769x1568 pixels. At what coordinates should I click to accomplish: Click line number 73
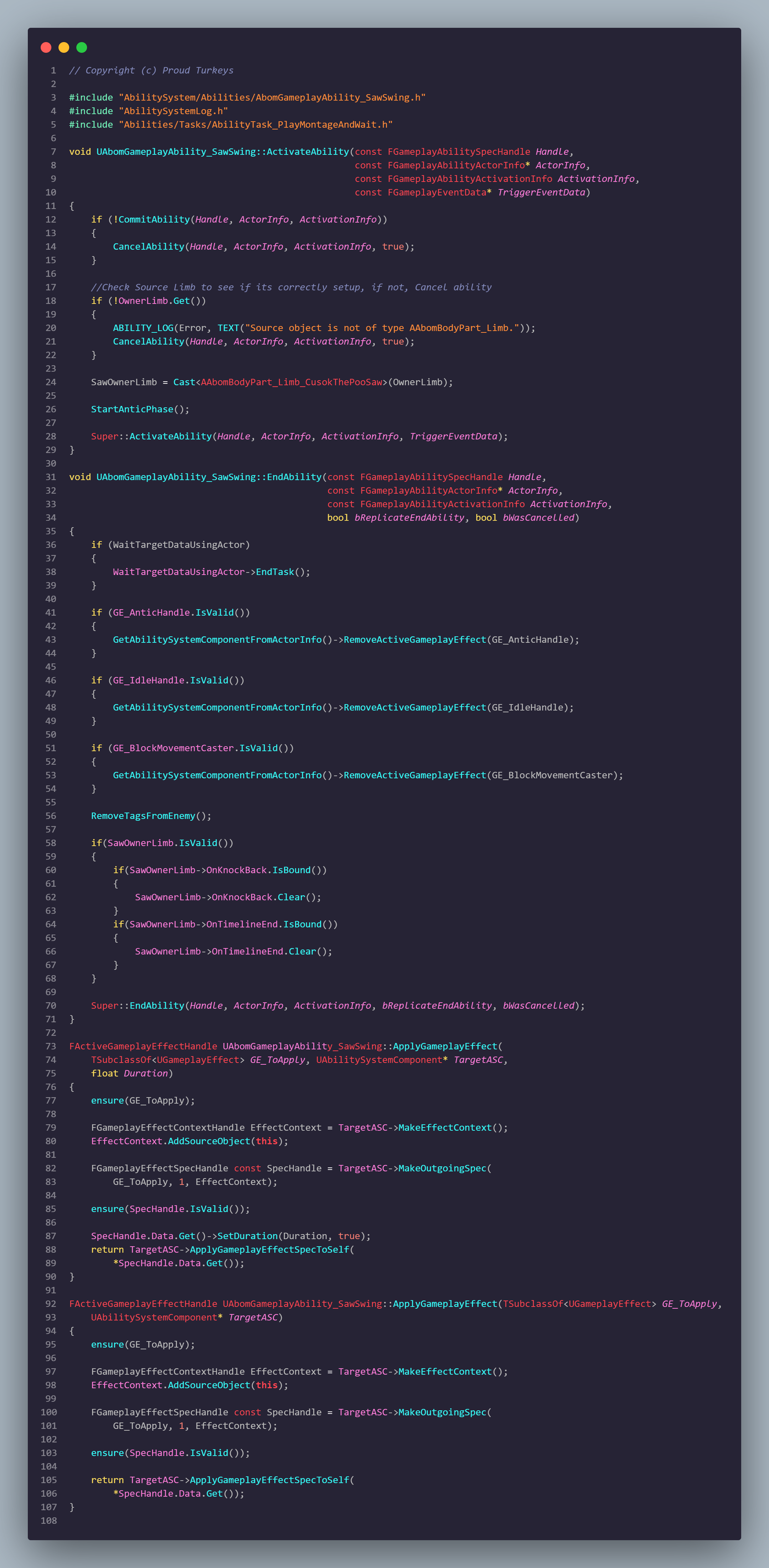51,1047
